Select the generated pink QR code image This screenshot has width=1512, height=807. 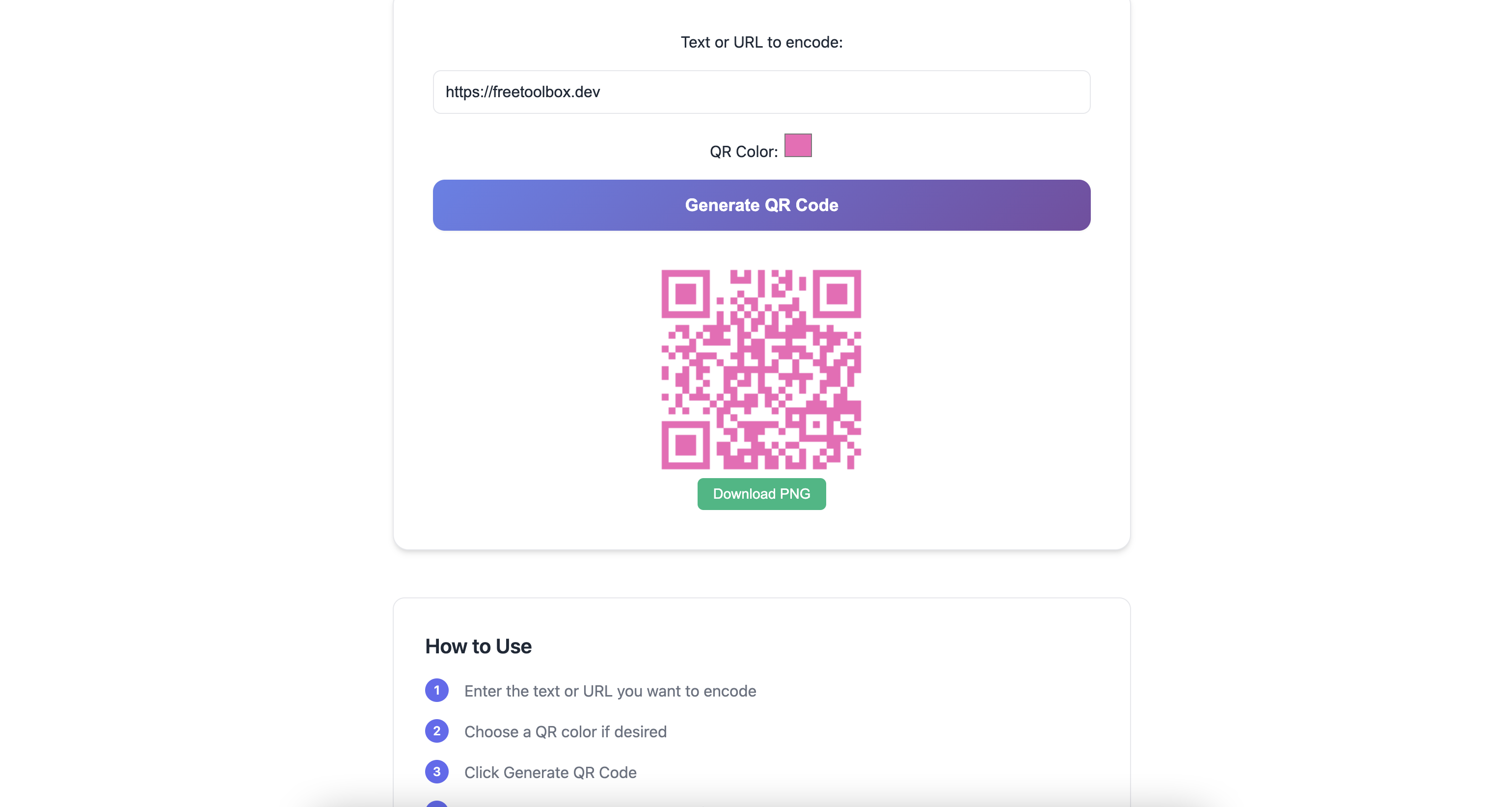(761, 369)
